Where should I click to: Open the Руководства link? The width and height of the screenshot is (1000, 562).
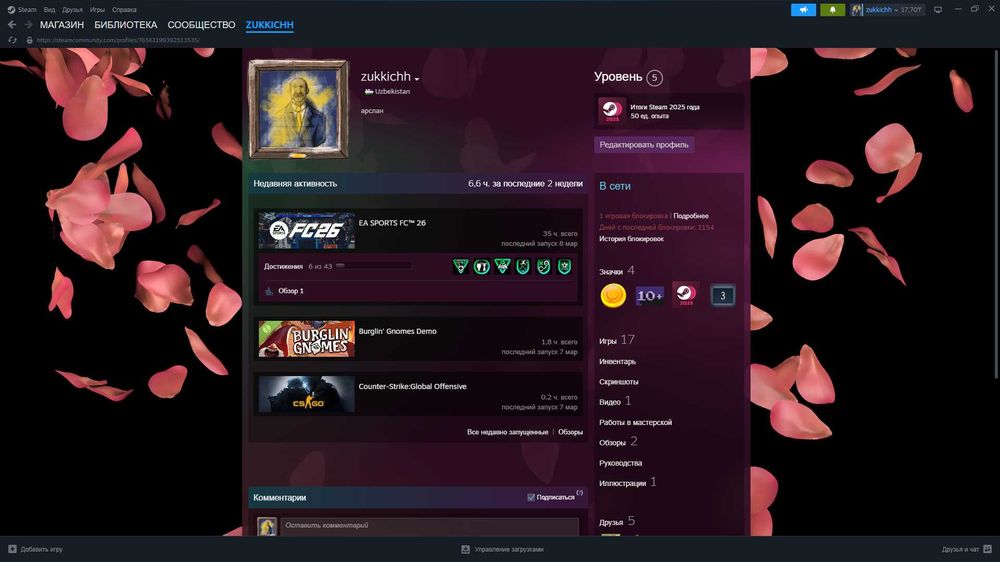point(621,463)
